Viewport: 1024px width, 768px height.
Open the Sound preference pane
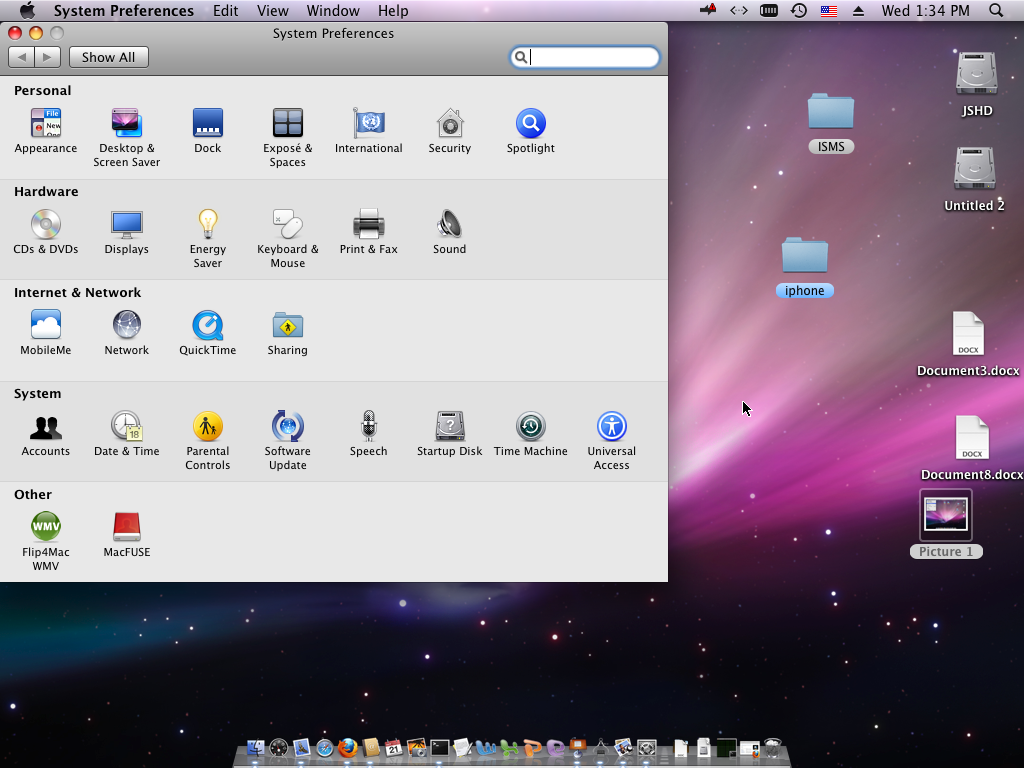(x=449, y=232)
